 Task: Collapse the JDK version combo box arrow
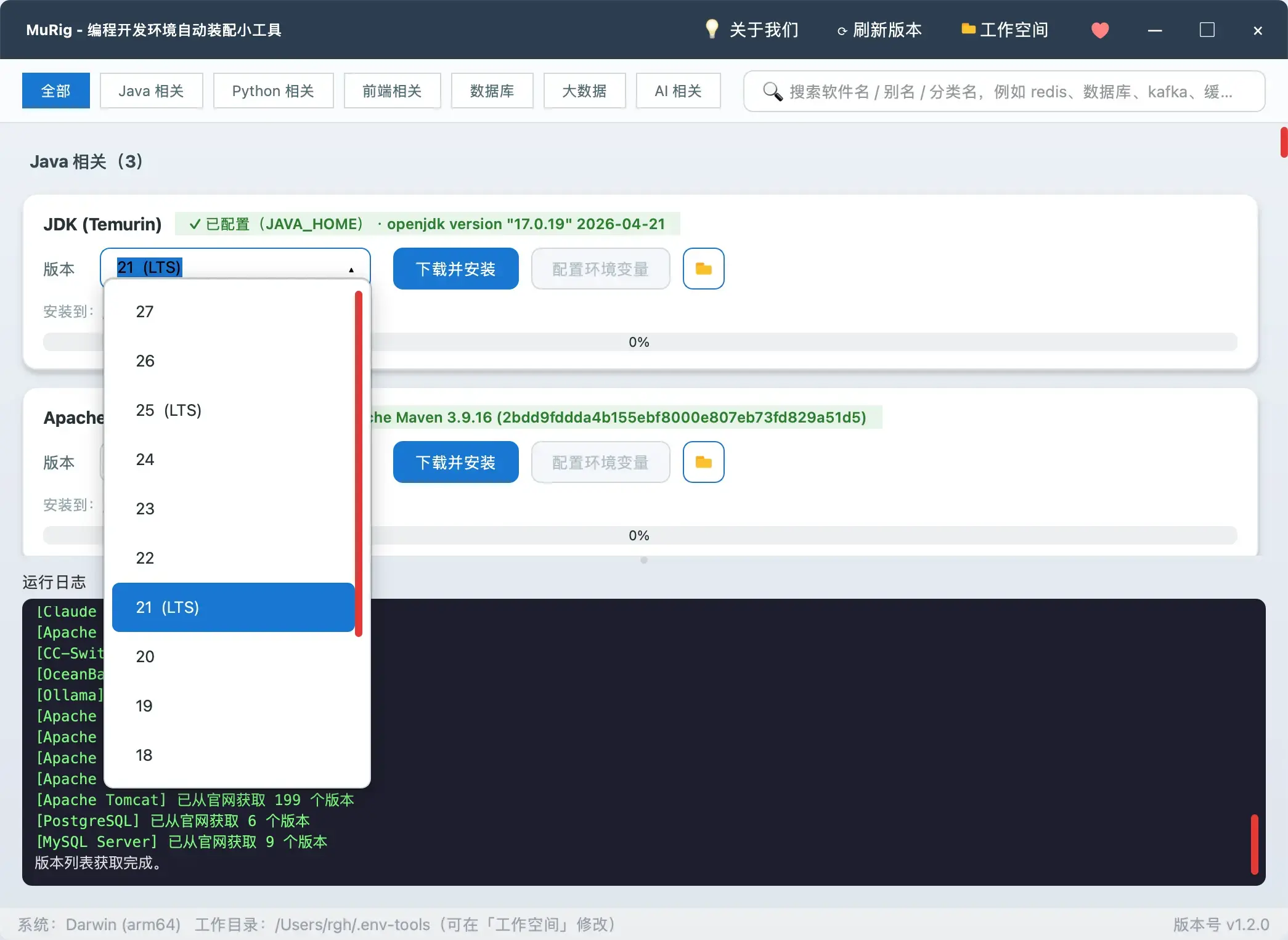351,269
